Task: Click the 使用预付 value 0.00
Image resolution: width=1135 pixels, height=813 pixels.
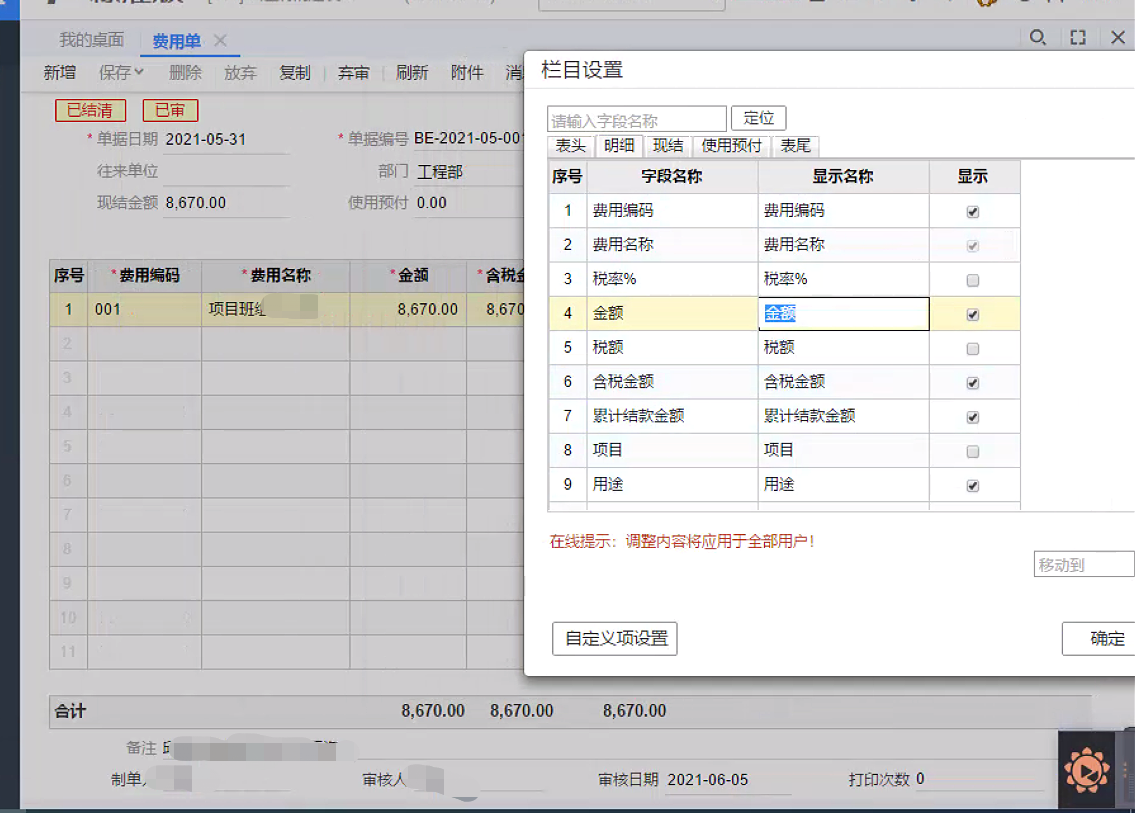Action: pos(431,203)
